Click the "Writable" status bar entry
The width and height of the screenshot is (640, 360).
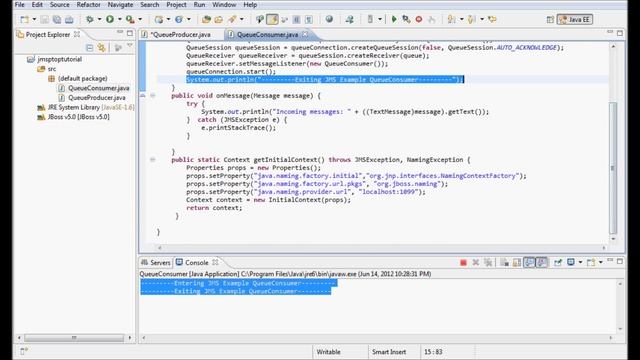point(328,352)
